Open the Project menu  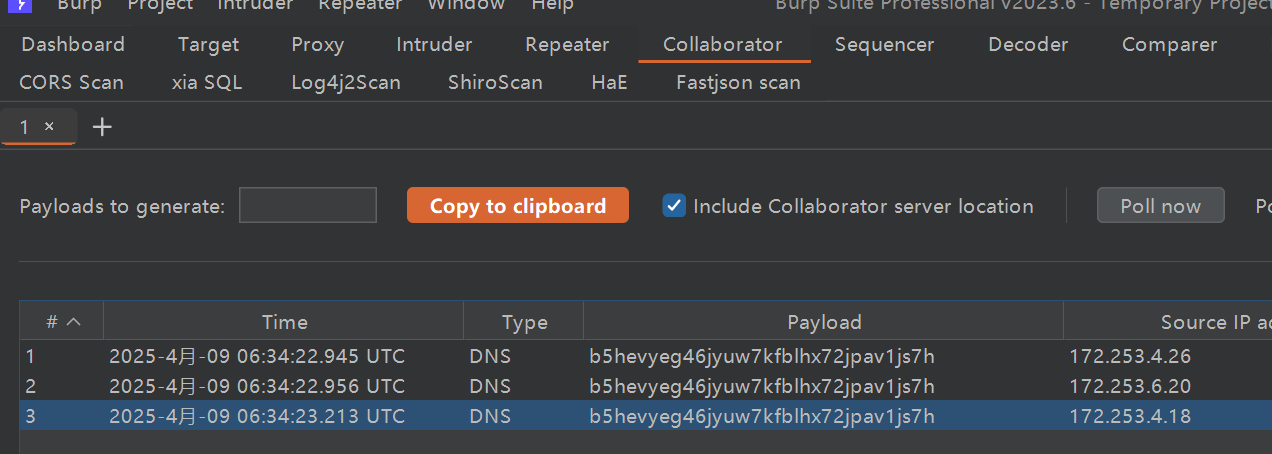(160, 6)
